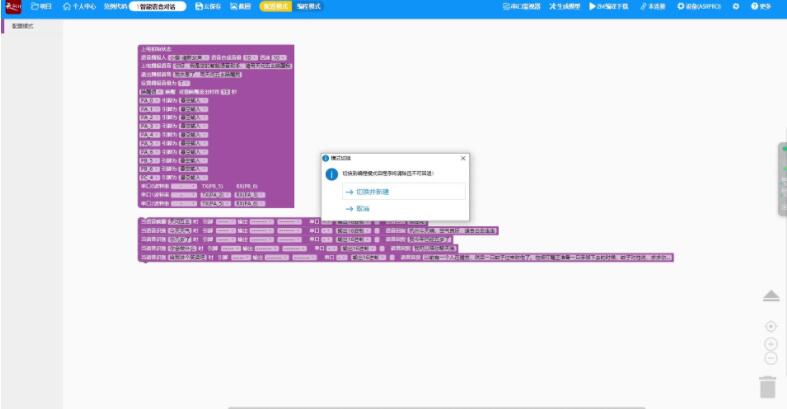Tick the checkbox in the third command row
The height and width of the screenshot is (409, 787).
(377, 240)
